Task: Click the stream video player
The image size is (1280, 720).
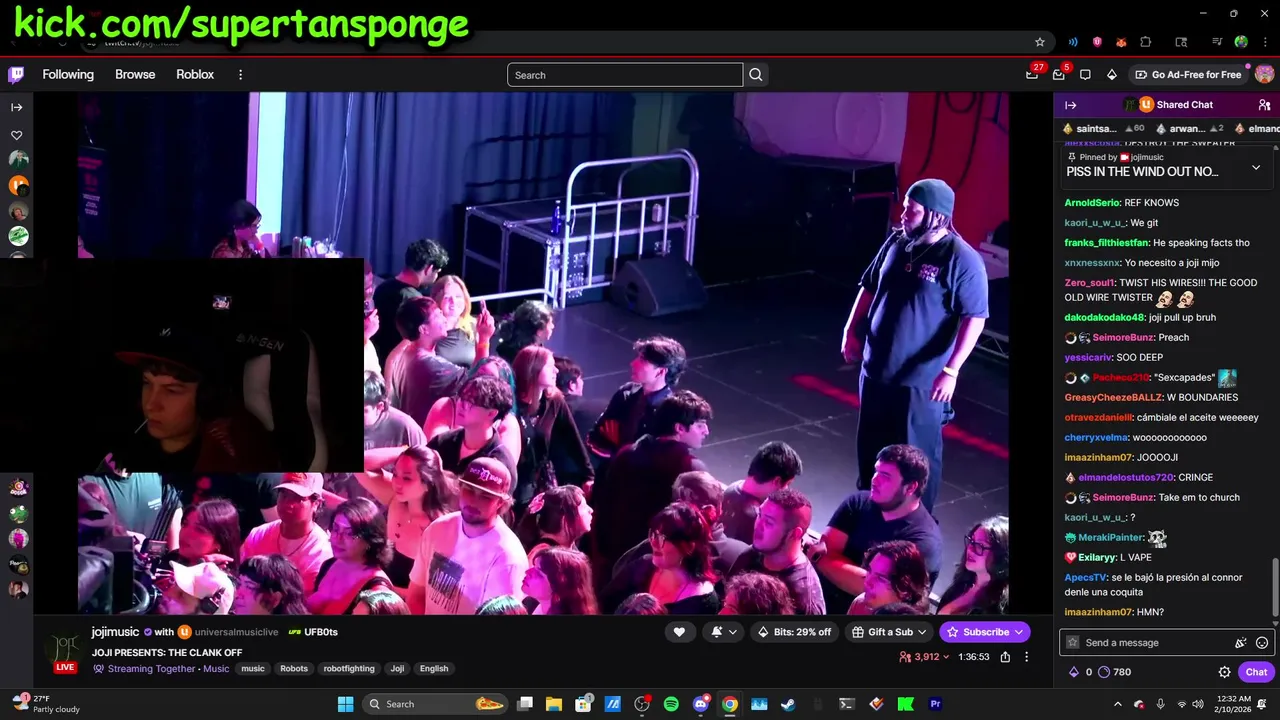Action: click(543, 353)
